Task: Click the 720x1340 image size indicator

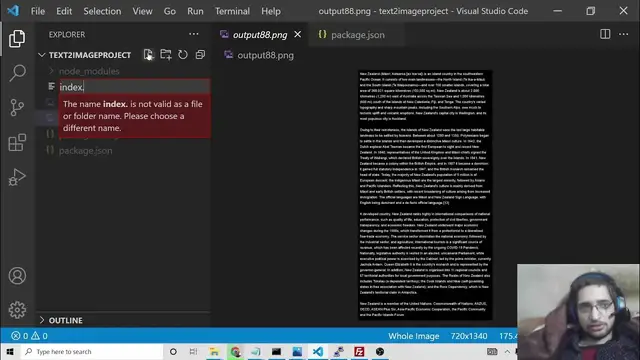Action: [x=469, y=336]
